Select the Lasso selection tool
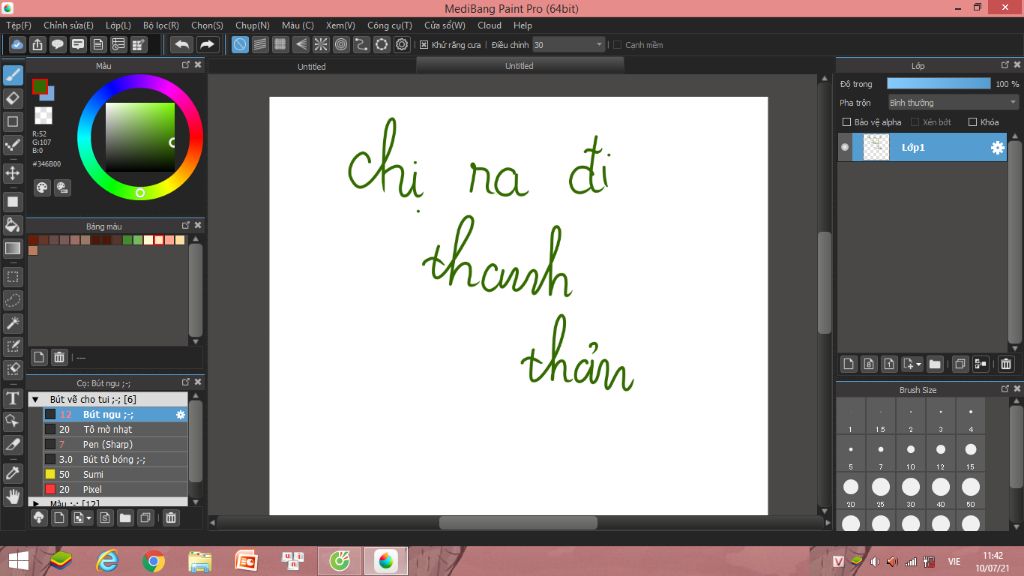Screen dimensions: 1024x576 click(x=12, y=300)
